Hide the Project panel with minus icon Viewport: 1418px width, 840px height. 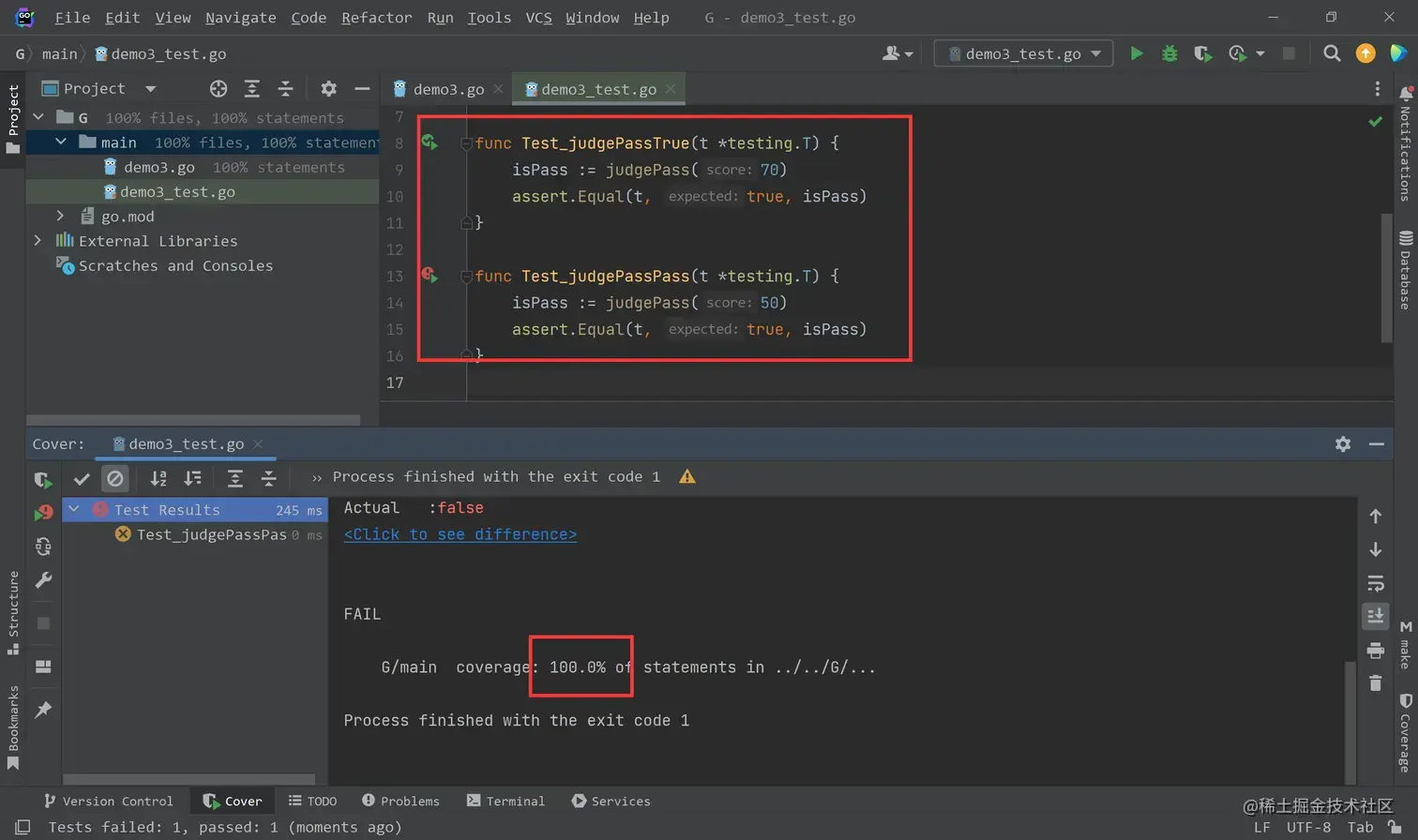[x=362, y=88]
